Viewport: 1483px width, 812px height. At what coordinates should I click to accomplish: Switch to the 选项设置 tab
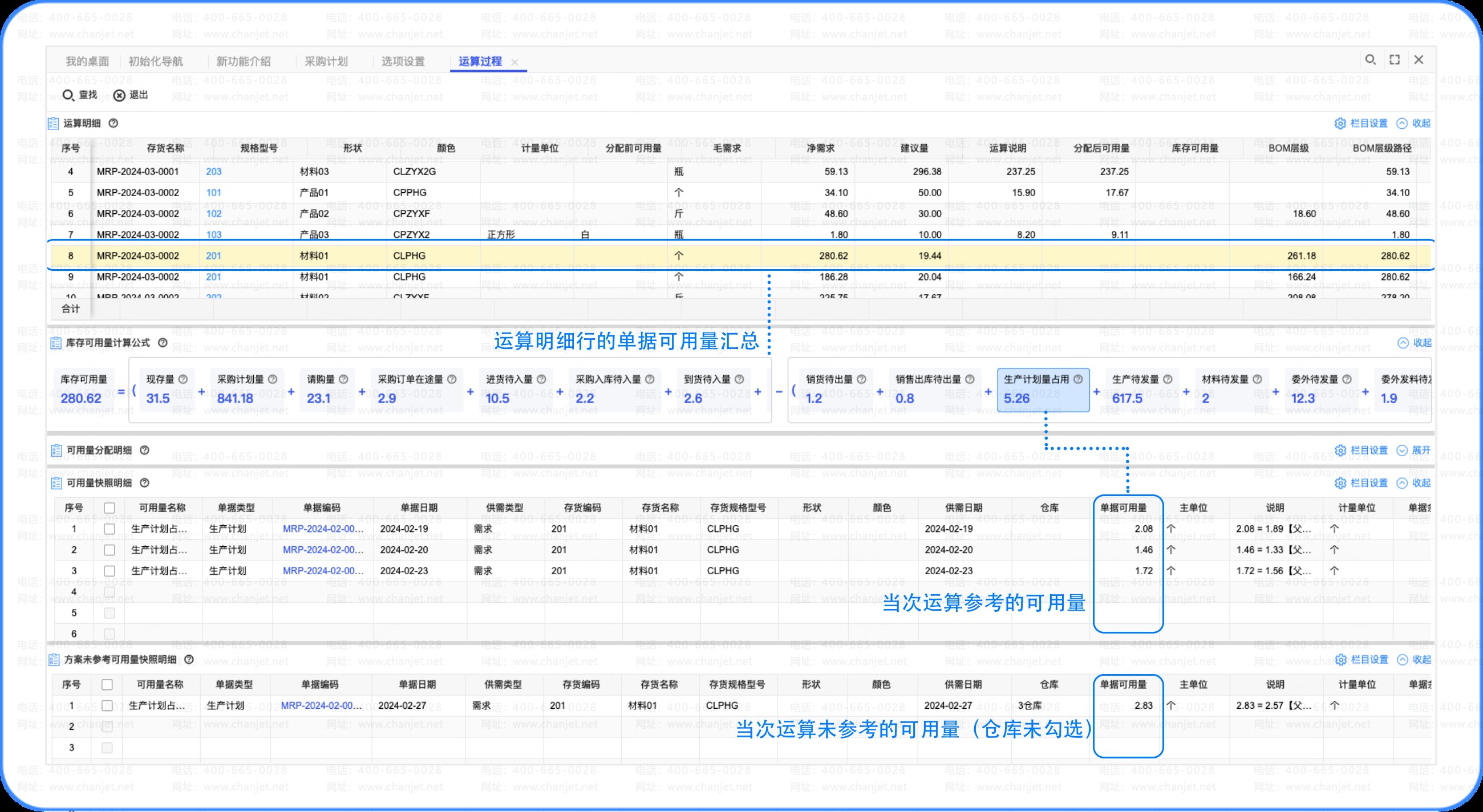pyautogui.click(x=403, y=62)
